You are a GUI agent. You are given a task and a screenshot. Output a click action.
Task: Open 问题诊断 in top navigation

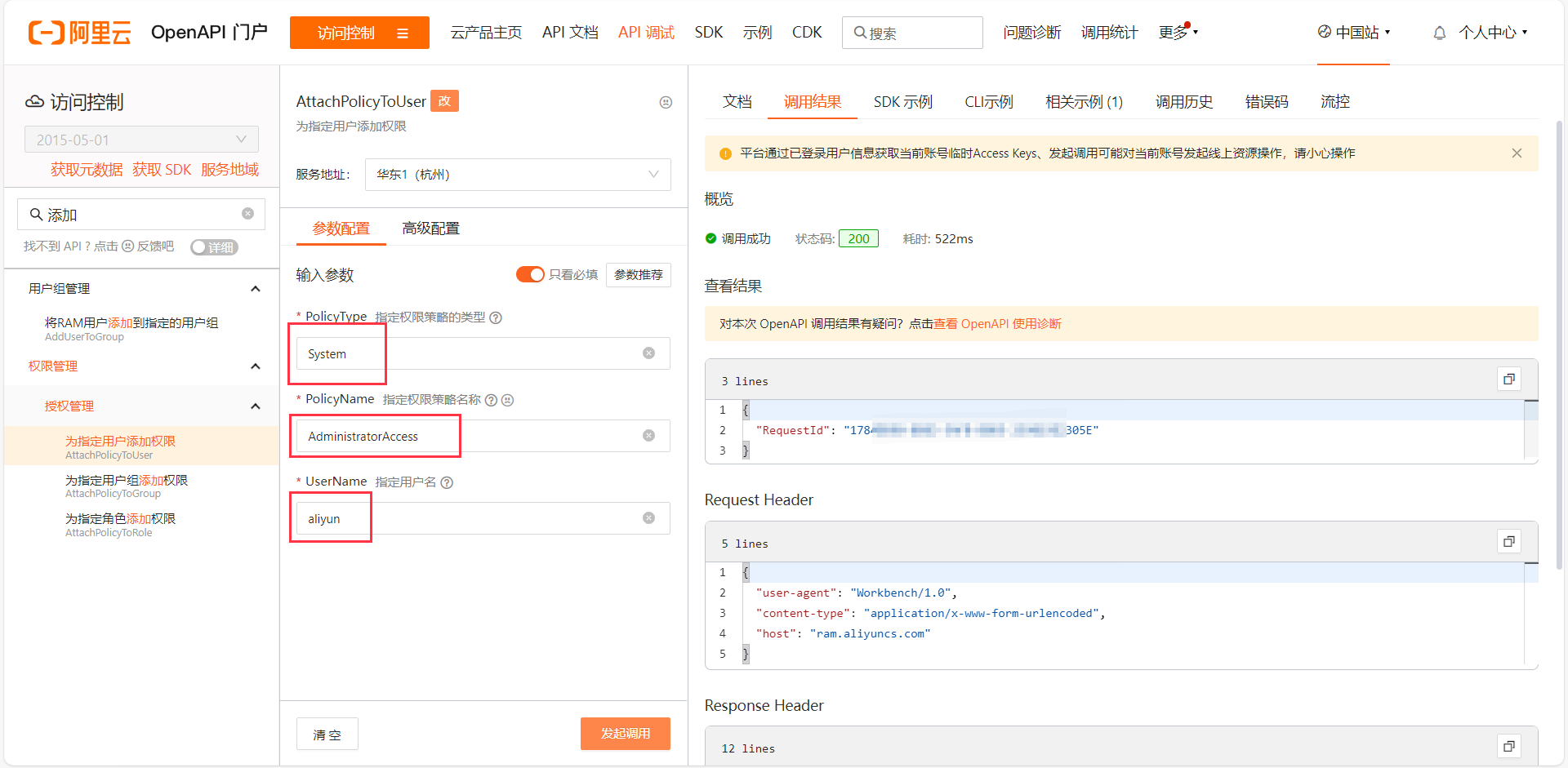pyautogui.click(x=1032, y=33)
